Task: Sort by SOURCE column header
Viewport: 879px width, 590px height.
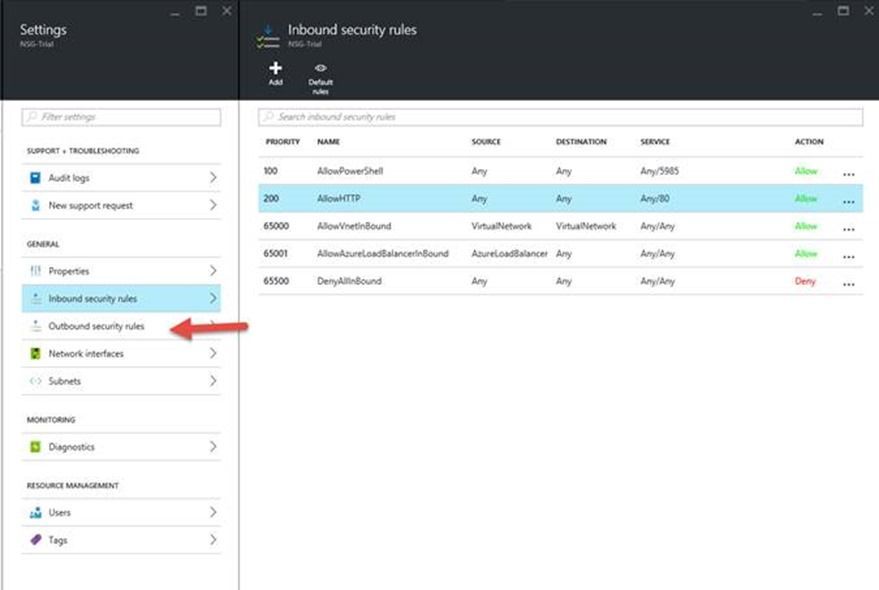Action: 486,142
